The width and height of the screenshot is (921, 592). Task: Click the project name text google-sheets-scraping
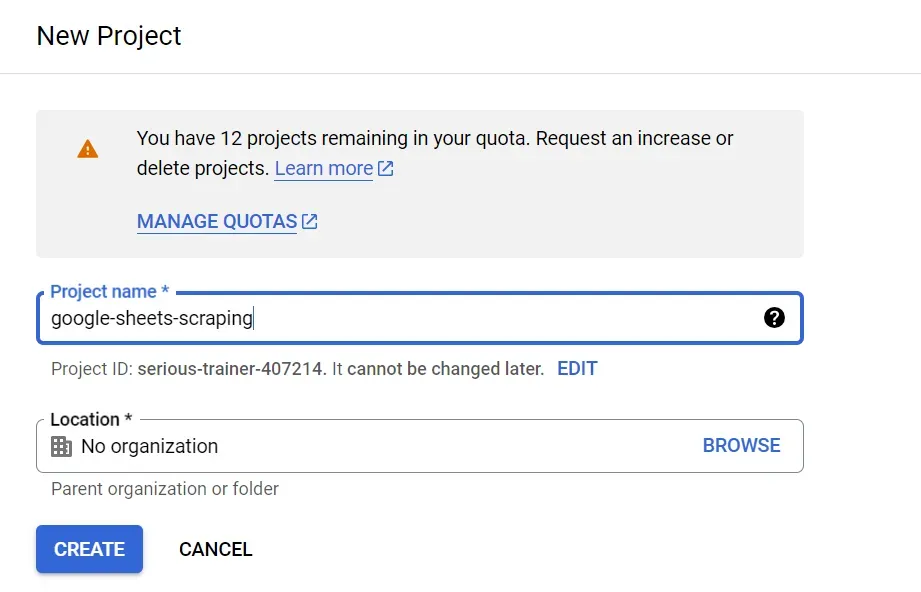150,318
